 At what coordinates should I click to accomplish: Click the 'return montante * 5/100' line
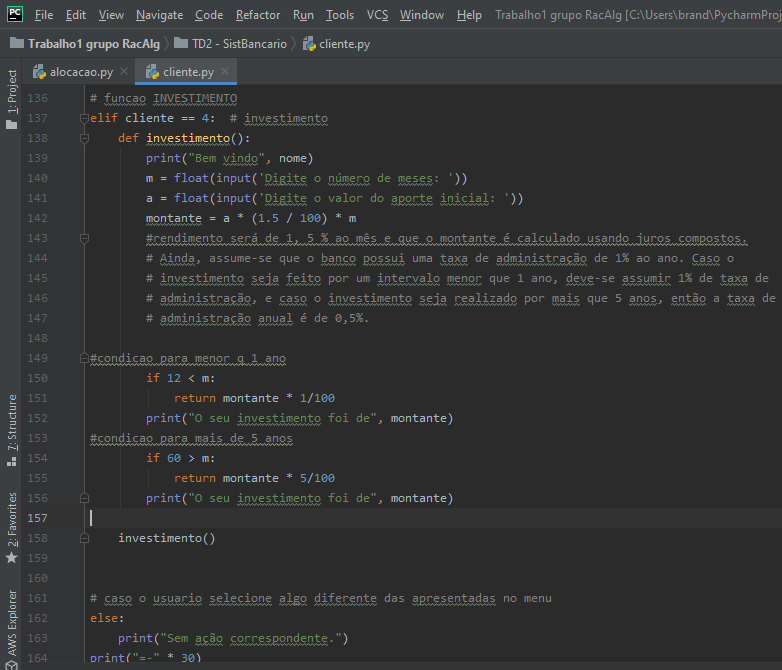click(254, 478)
